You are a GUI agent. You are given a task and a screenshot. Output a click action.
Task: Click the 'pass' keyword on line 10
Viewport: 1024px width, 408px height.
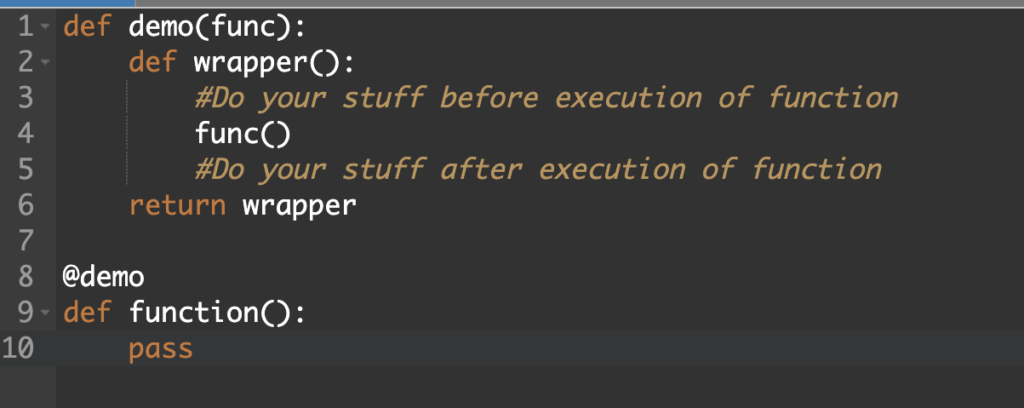pyautogui.click(x=160, y=349)
